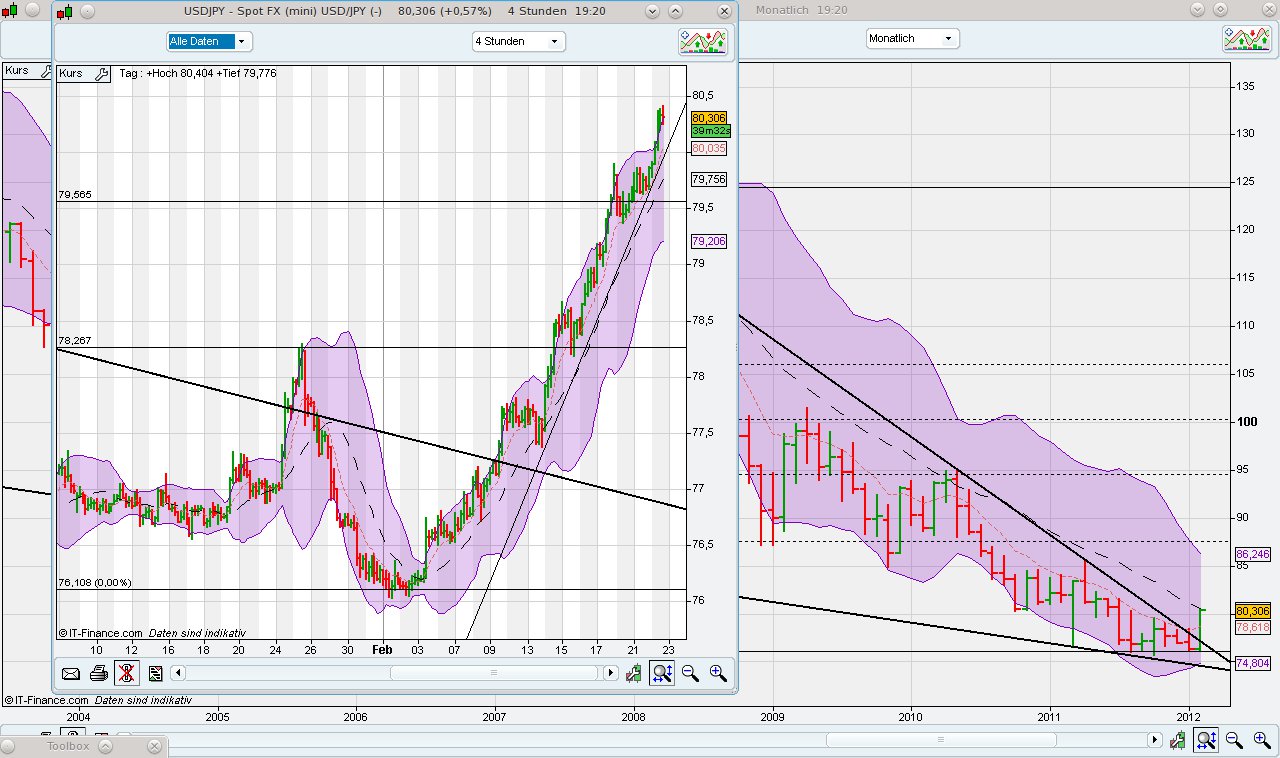
Task: Zoom in using the plus magnifier
Action: pyautogui.click(x=718, y=673)
